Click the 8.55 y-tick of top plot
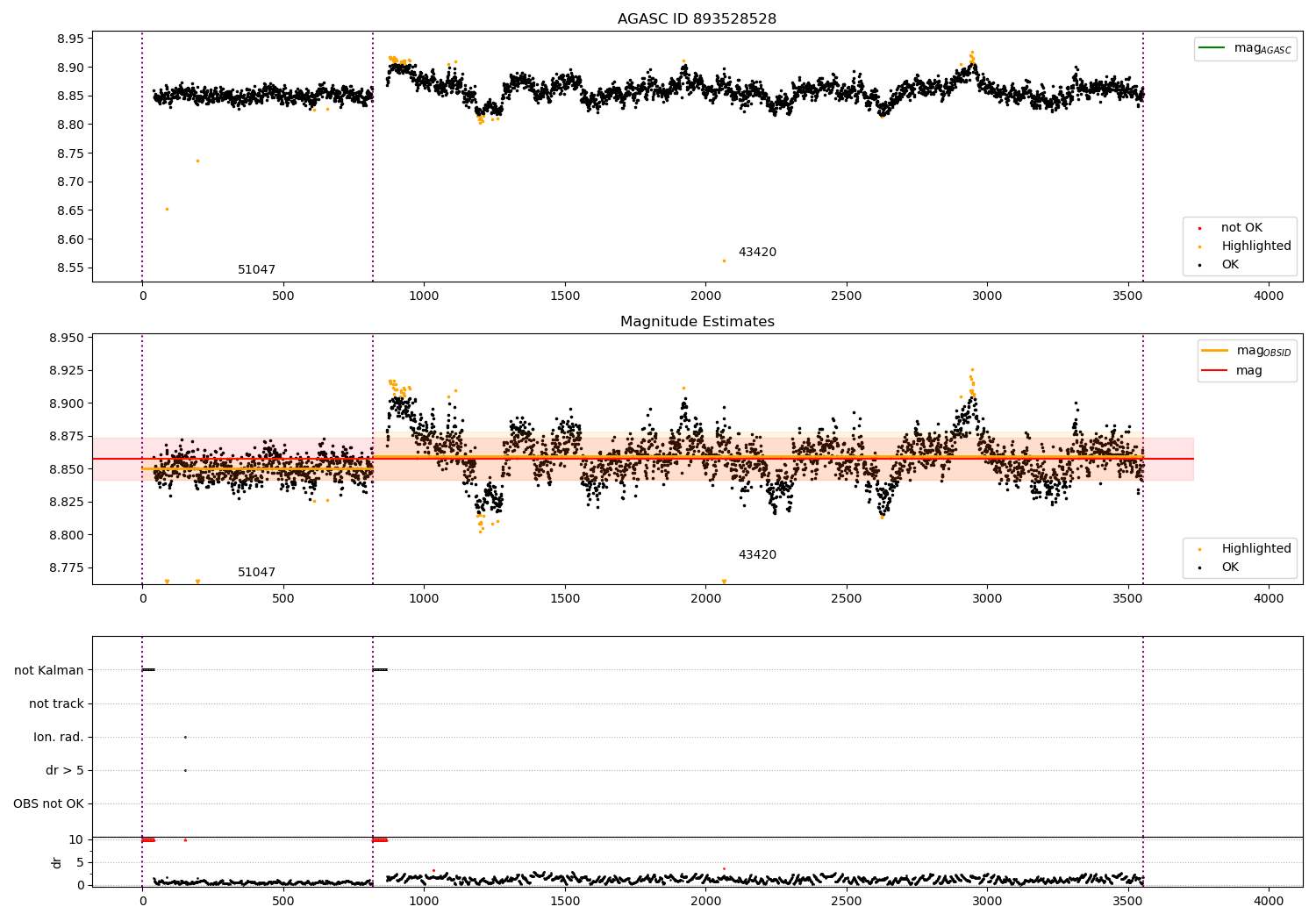 [x=69, y=268]
